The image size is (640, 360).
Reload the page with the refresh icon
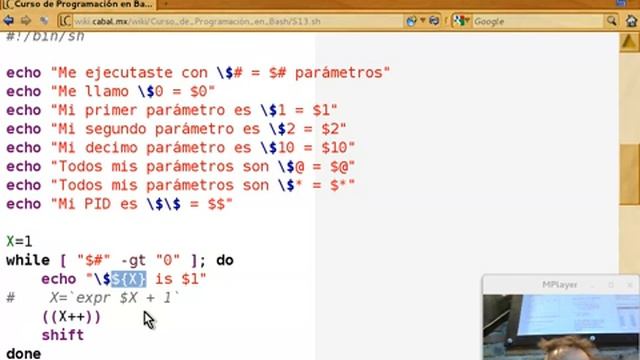(434, 20)
